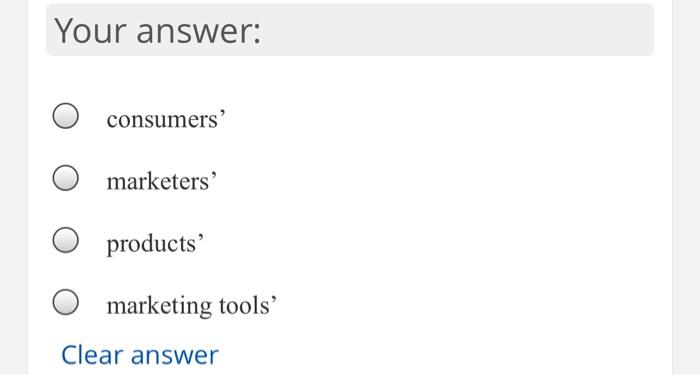Select the marketing tools' radio button

tap(66, 302)
